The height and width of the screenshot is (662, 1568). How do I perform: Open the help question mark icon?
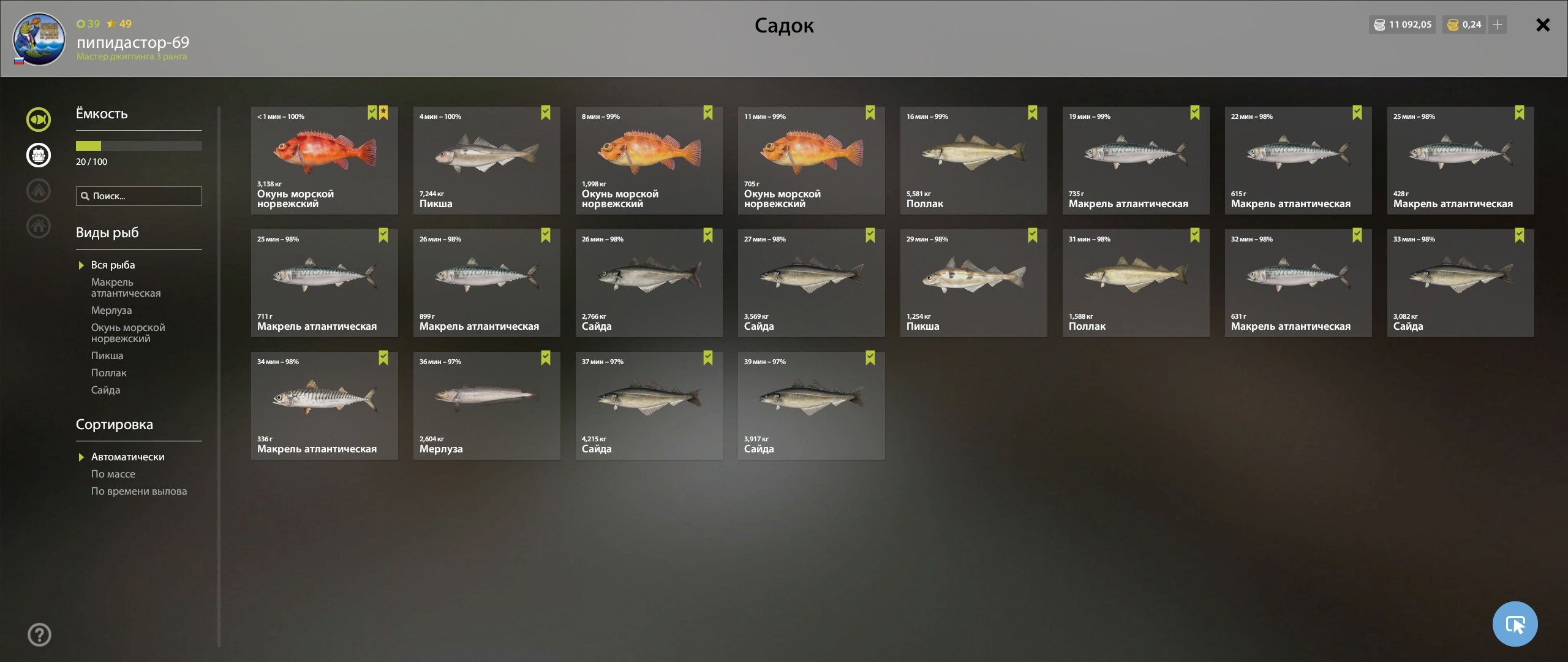pos(40,635)
